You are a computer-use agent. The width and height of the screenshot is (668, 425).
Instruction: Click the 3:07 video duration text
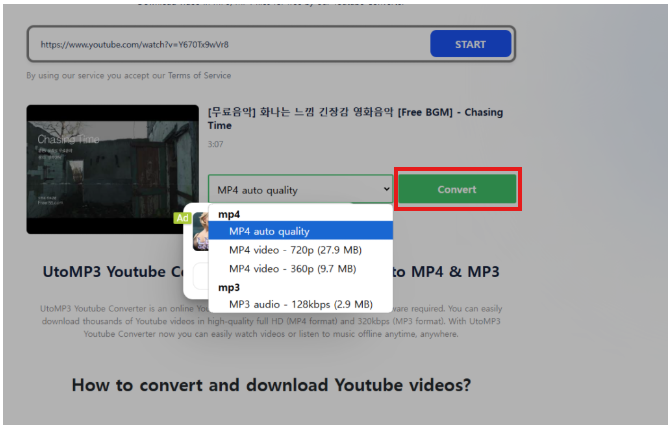point(216,144)
